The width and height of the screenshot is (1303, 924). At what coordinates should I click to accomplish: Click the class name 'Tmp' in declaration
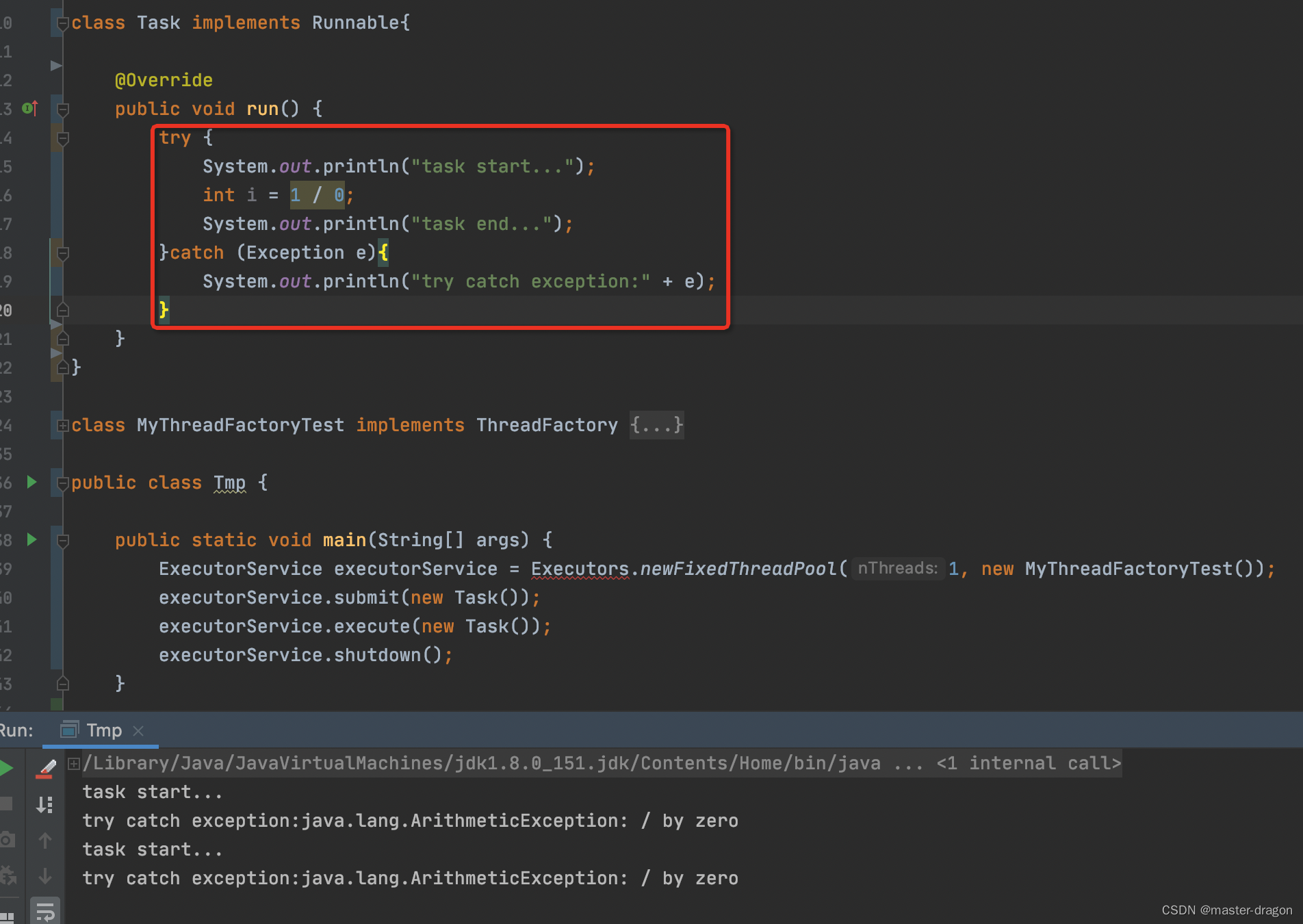(x=229, y=483)
